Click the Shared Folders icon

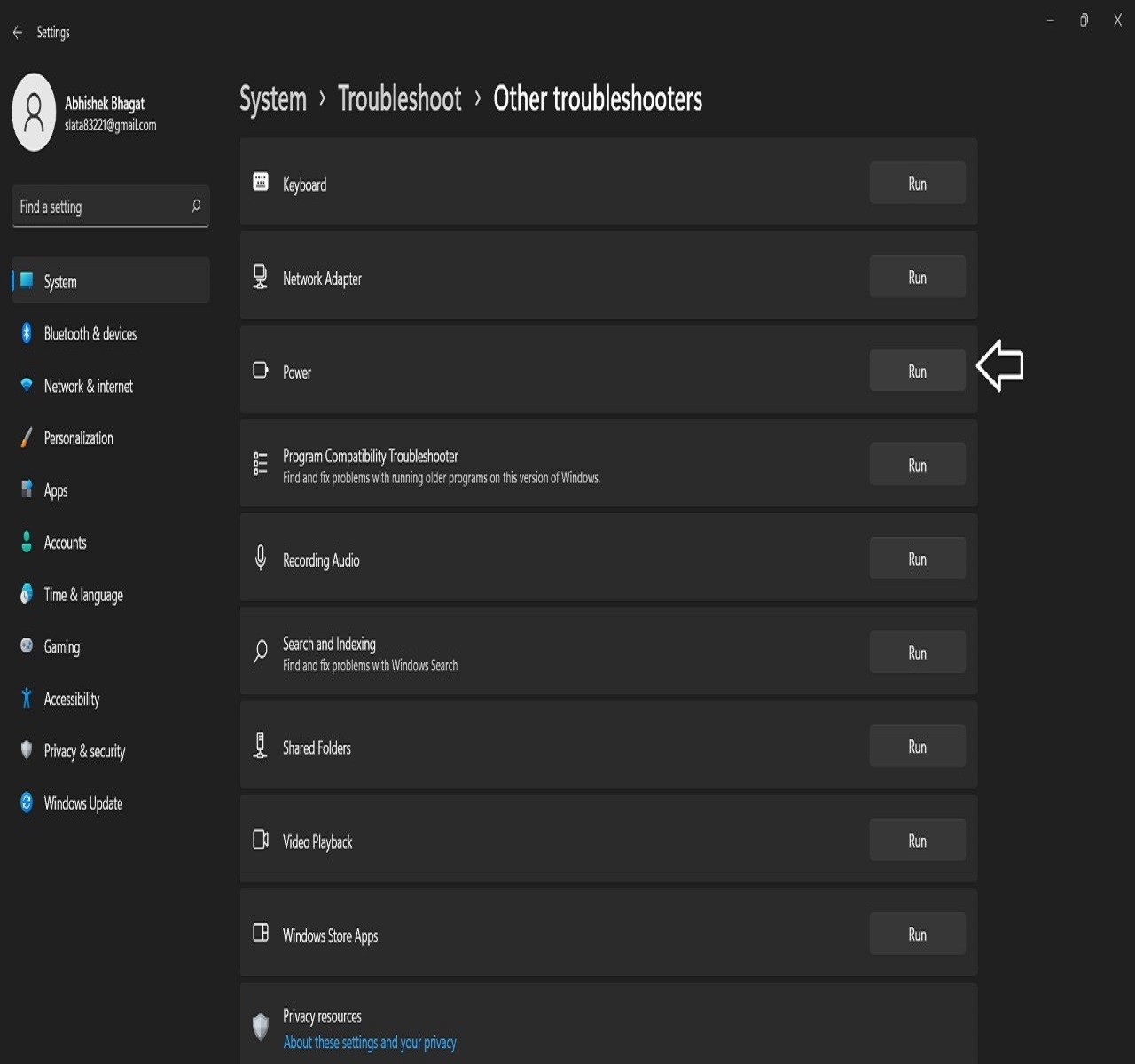coord(261,746)
